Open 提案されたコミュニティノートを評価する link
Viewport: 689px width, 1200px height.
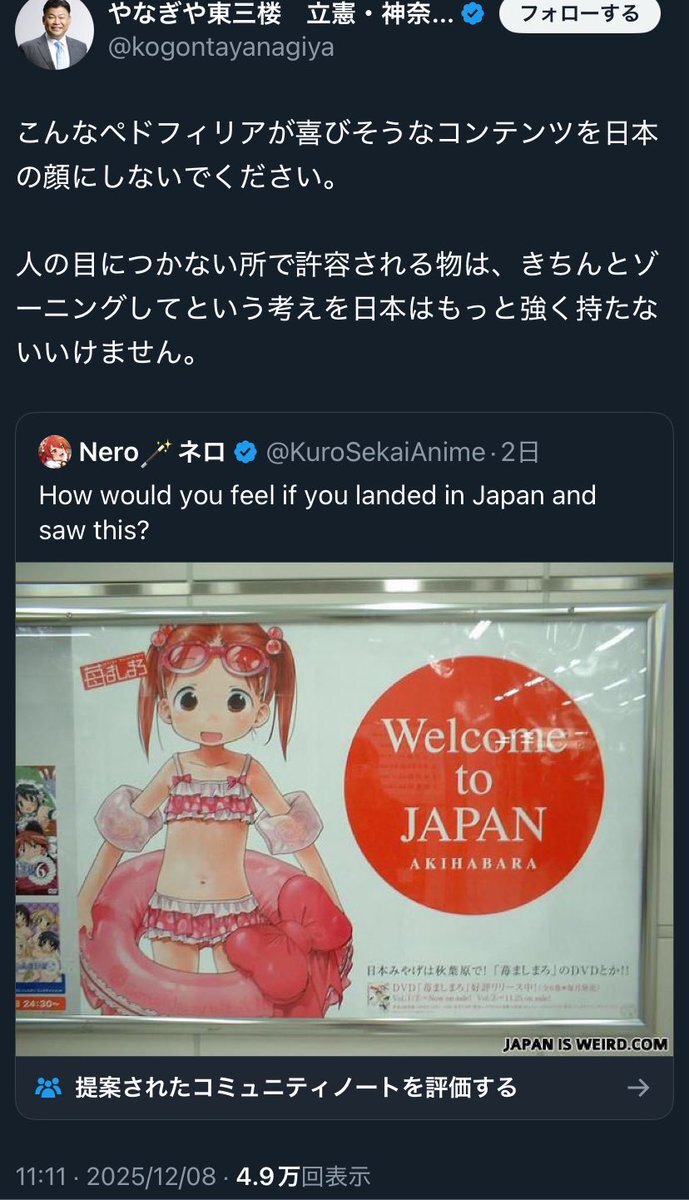296,1087
